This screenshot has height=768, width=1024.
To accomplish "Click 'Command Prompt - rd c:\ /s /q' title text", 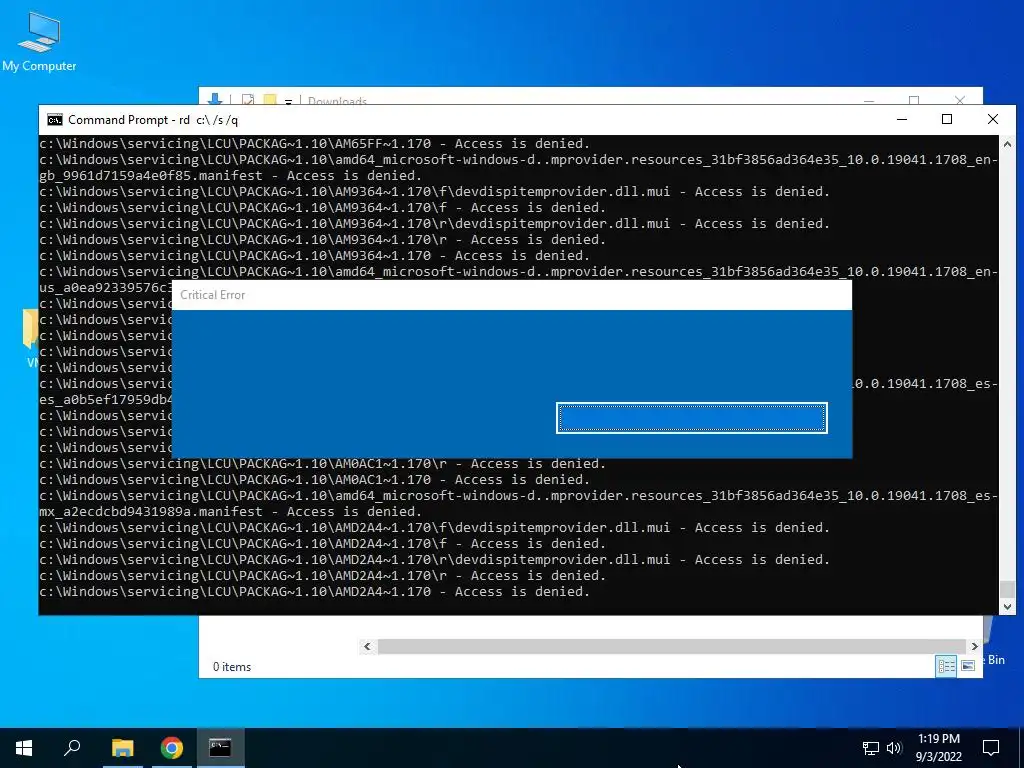I will coord(153,120).
